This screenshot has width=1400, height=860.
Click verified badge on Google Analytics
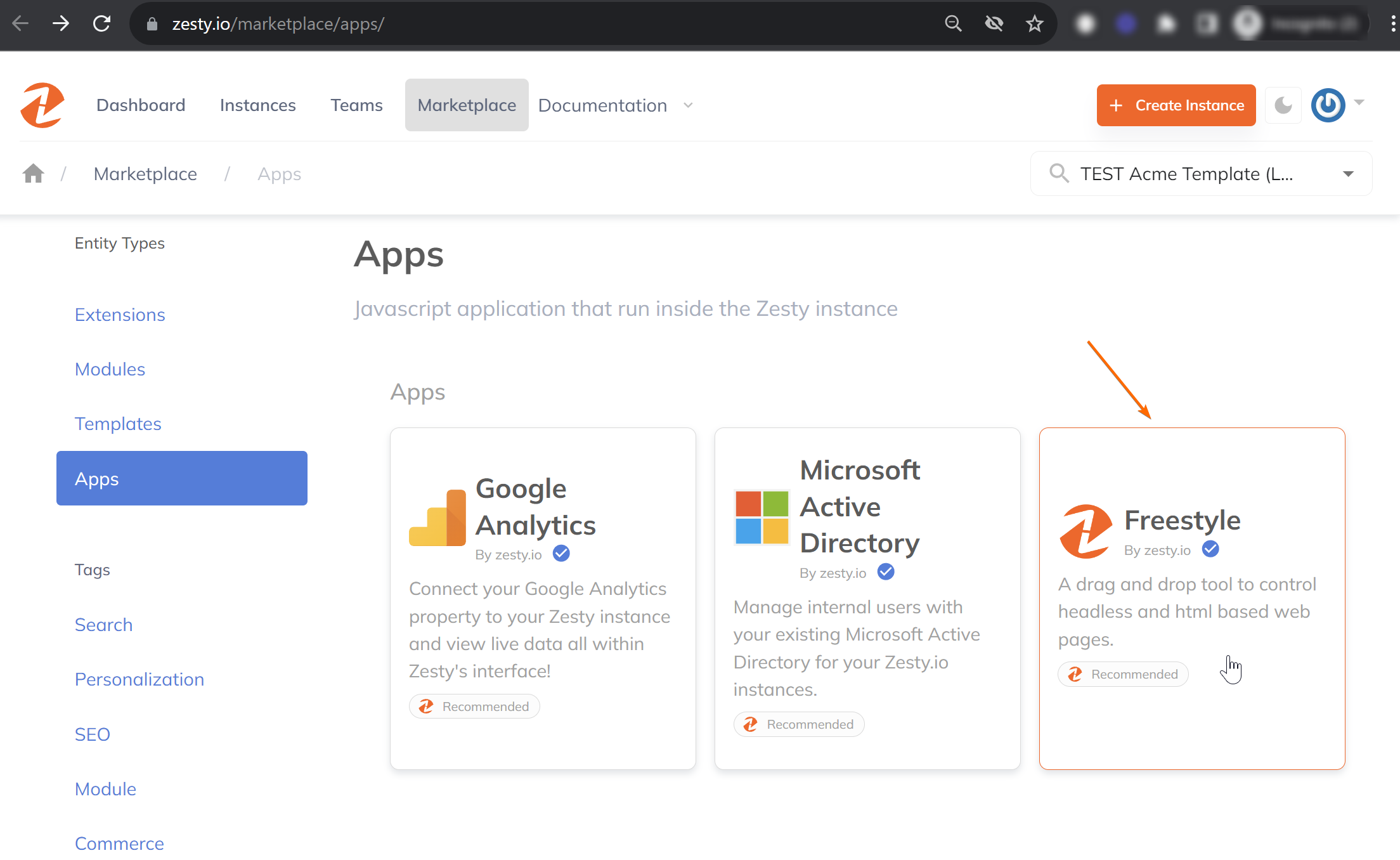pos(561,554)
